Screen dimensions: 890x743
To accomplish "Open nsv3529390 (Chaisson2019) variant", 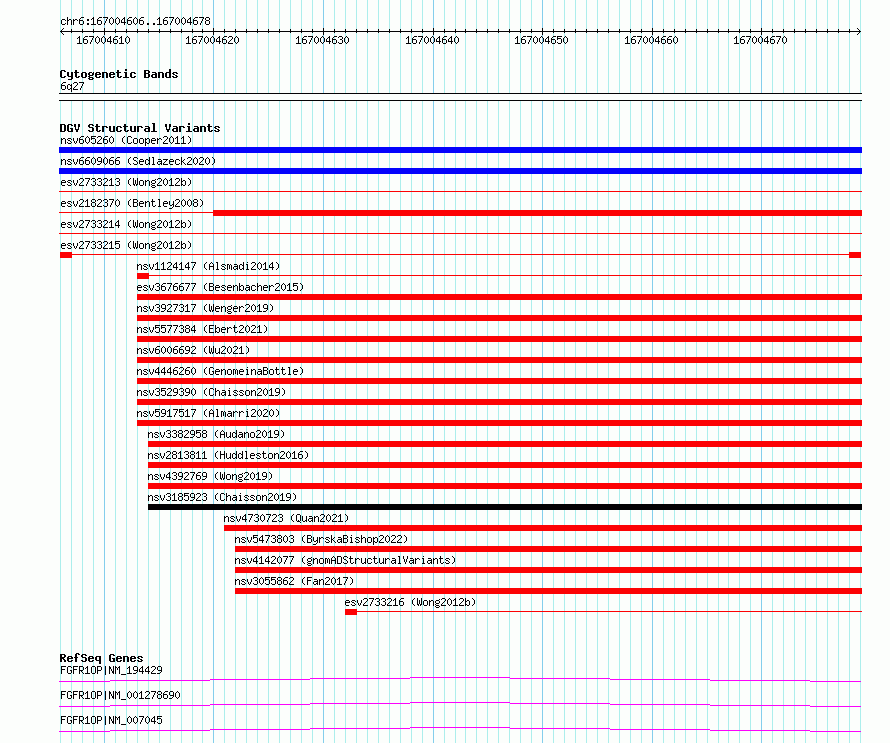I will pos(211,392).
